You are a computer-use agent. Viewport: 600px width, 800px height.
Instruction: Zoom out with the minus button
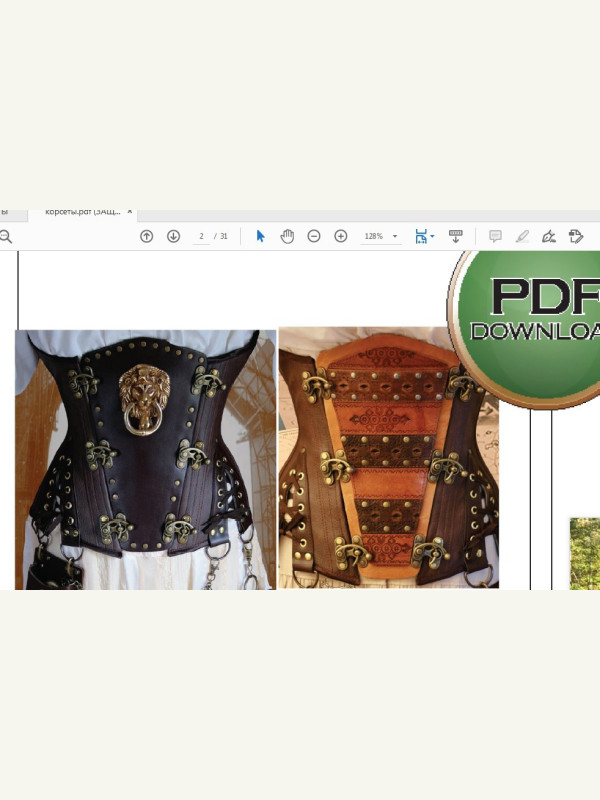[314, 236]
